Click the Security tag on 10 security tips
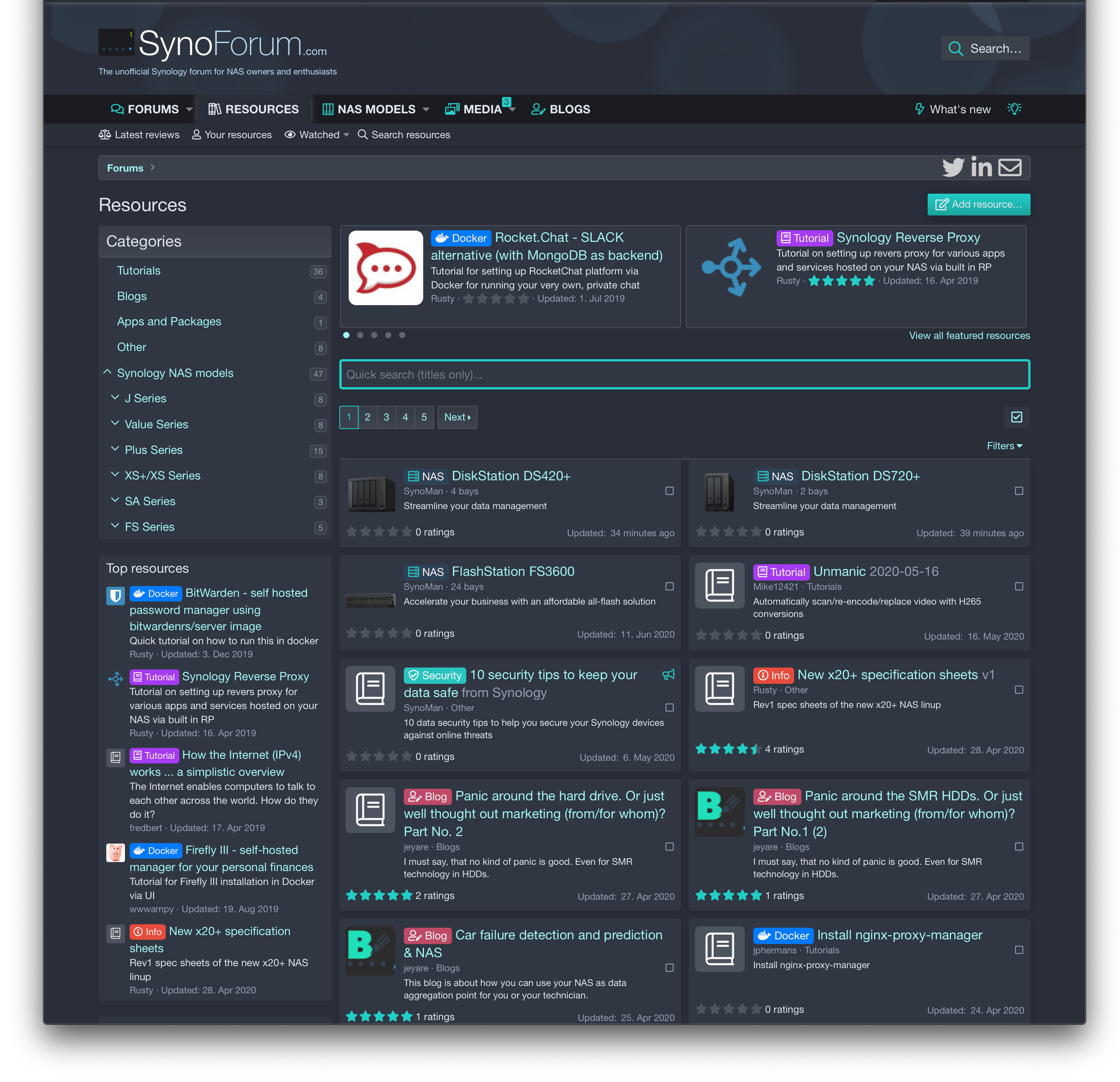This screenshot has width=1120, height=1082. [435, 675]
